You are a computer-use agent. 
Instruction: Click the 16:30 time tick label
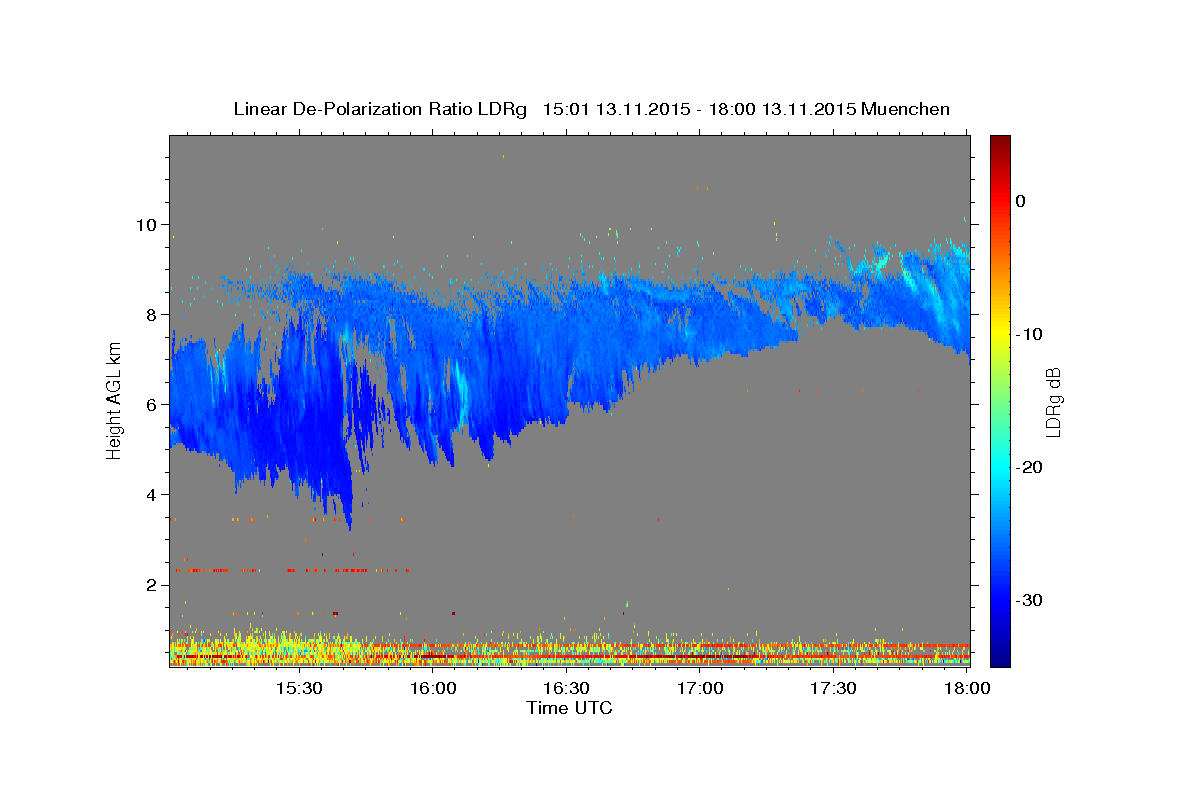(566, 689)
